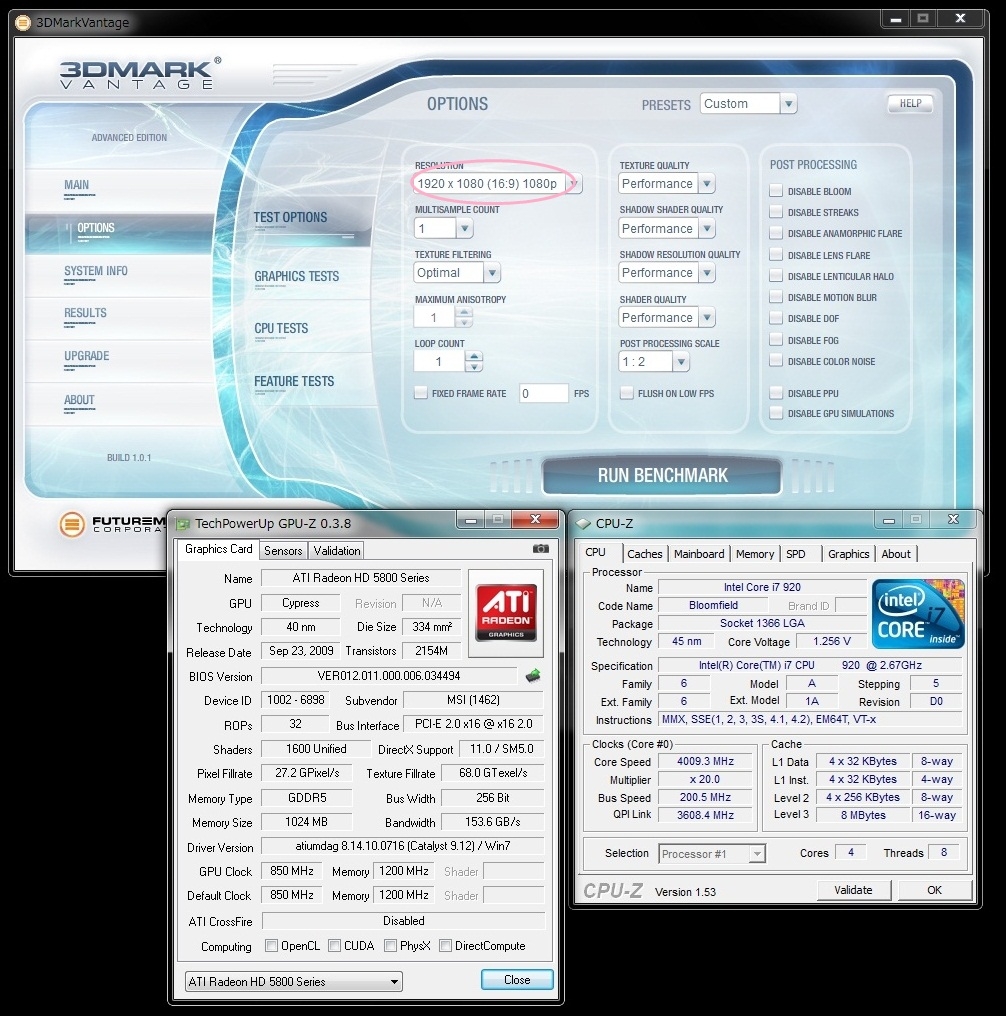Switch to Sensors tab in GPU-Z
Viewport: 1006px width, 1016px height.
283,551
